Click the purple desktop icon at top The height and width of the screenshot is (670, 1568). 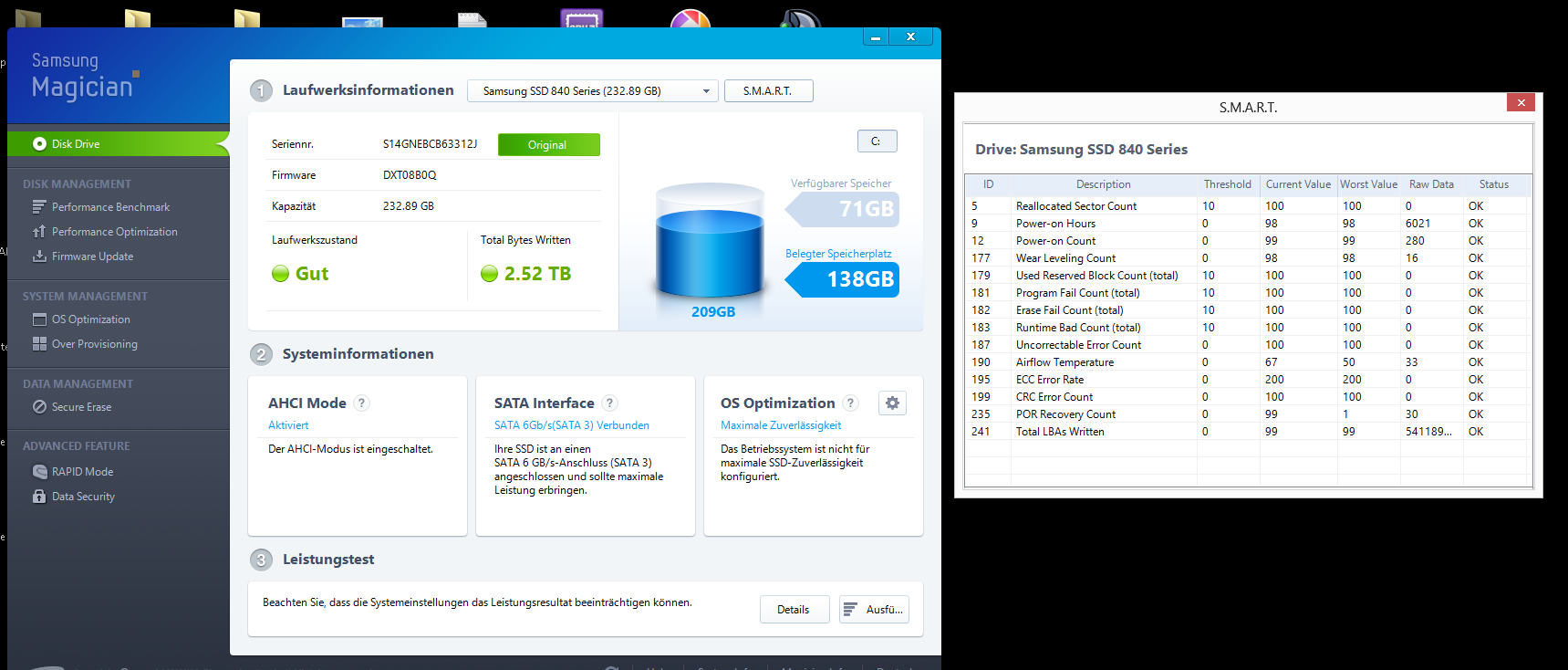pyautogui.click(x=582, y=17)
